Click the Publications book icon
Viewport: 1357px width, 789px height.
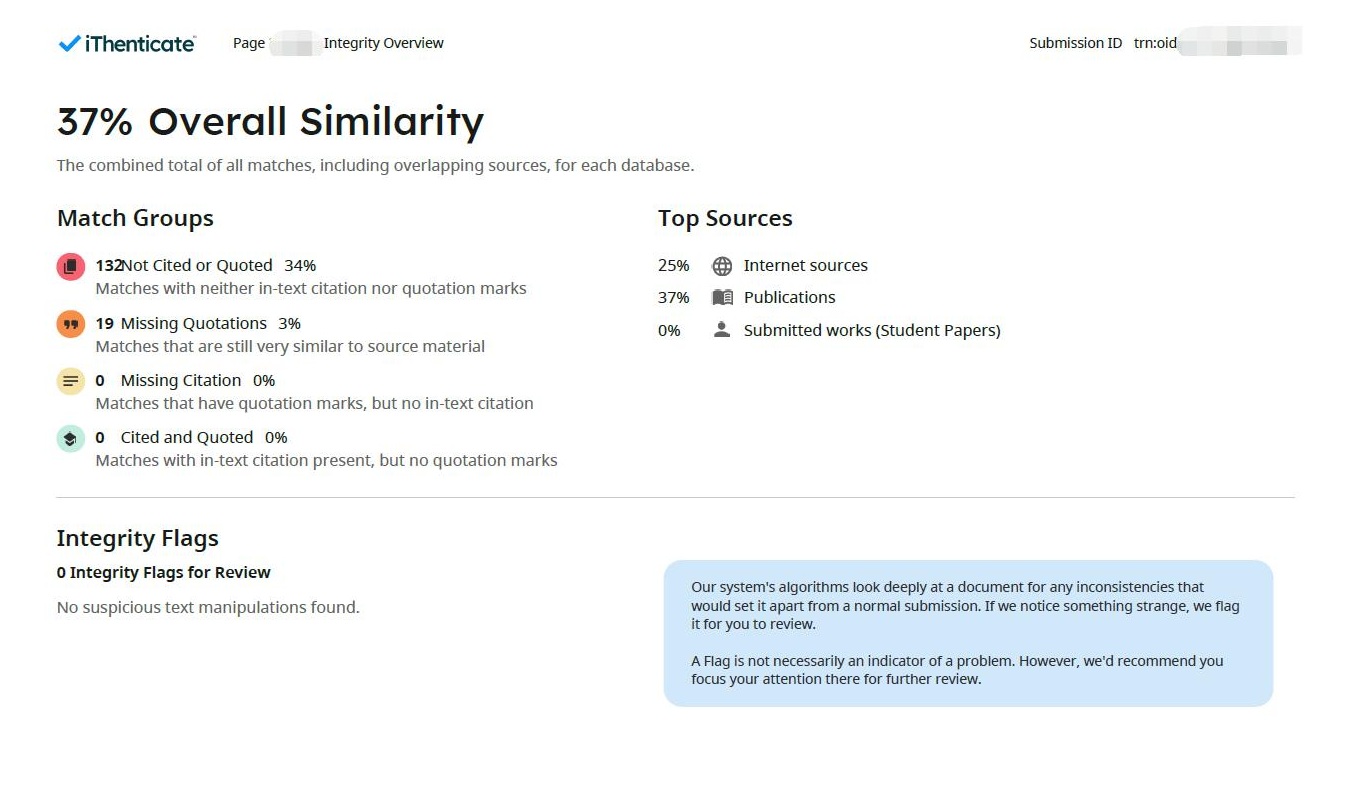pyautogui.click(x=722, y=298)
